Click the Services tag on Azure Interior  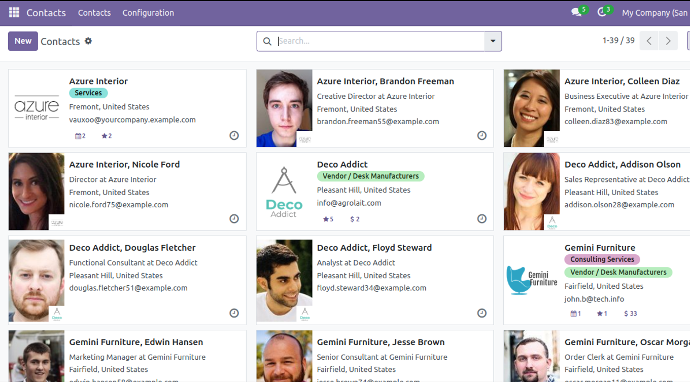pos(88,92)
